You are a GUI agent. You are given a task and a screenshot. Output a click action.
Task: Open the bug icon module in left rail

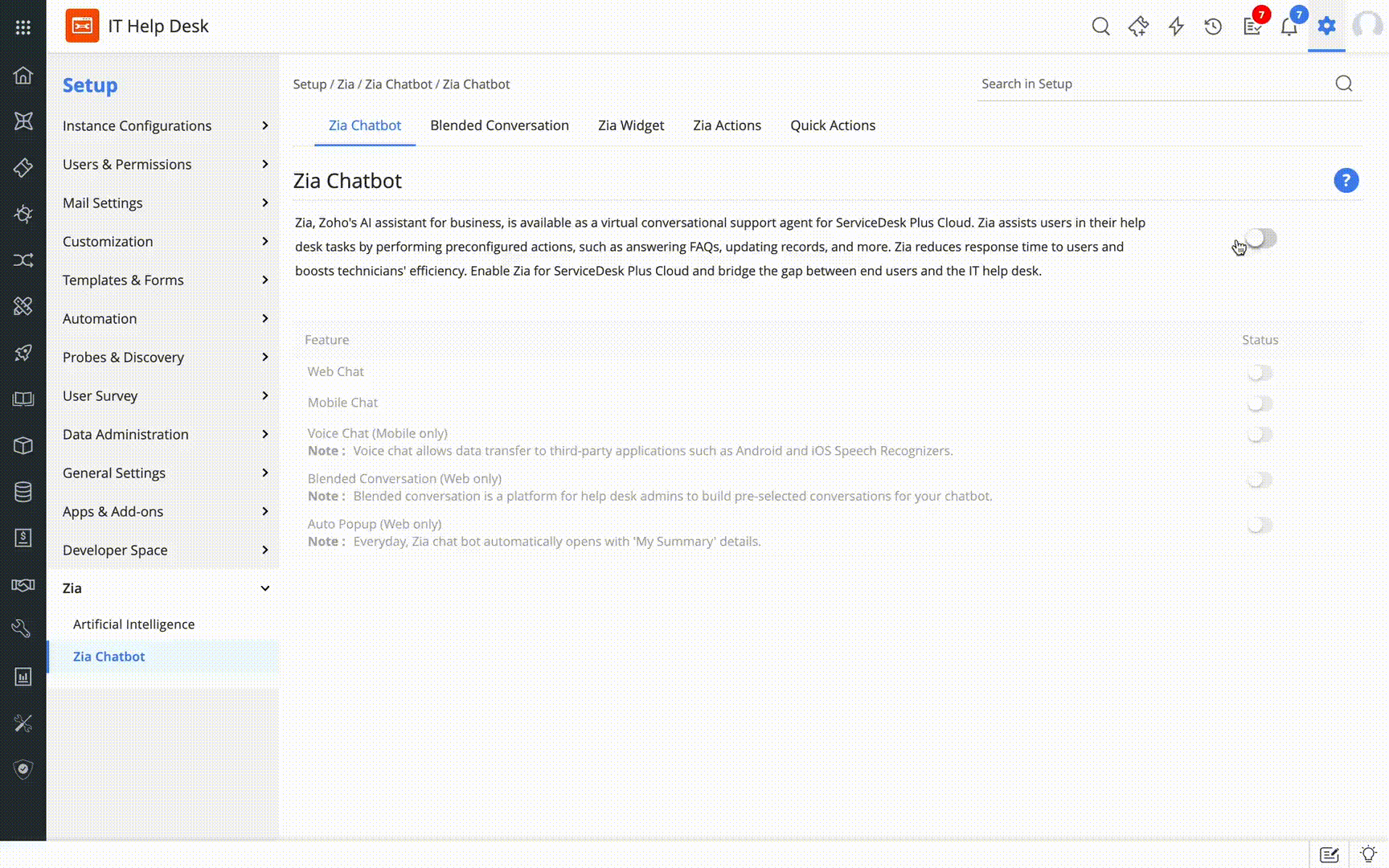click(x=23, y=214)
